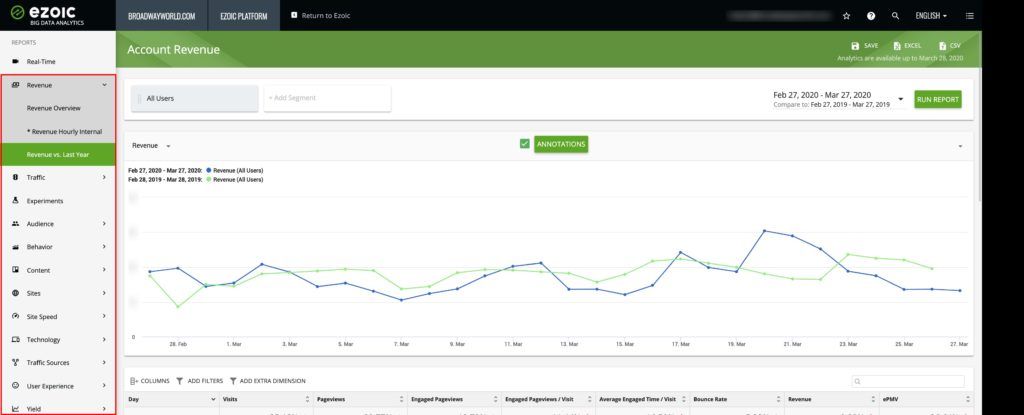Open the date range dropdown arrow

tap(901, 99)
